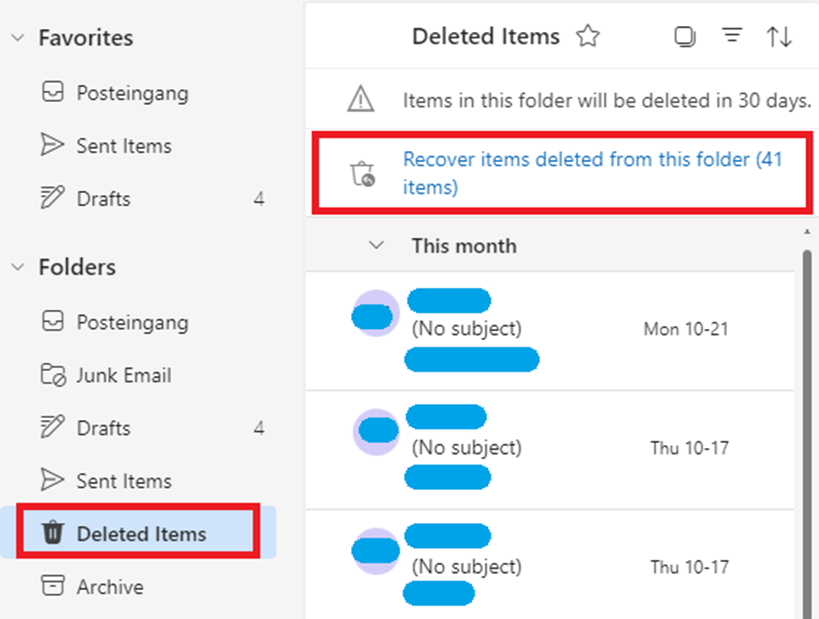Click the select messages icon near the star
Viewport: 819px width, 619px height.
[x=685, y=35]
